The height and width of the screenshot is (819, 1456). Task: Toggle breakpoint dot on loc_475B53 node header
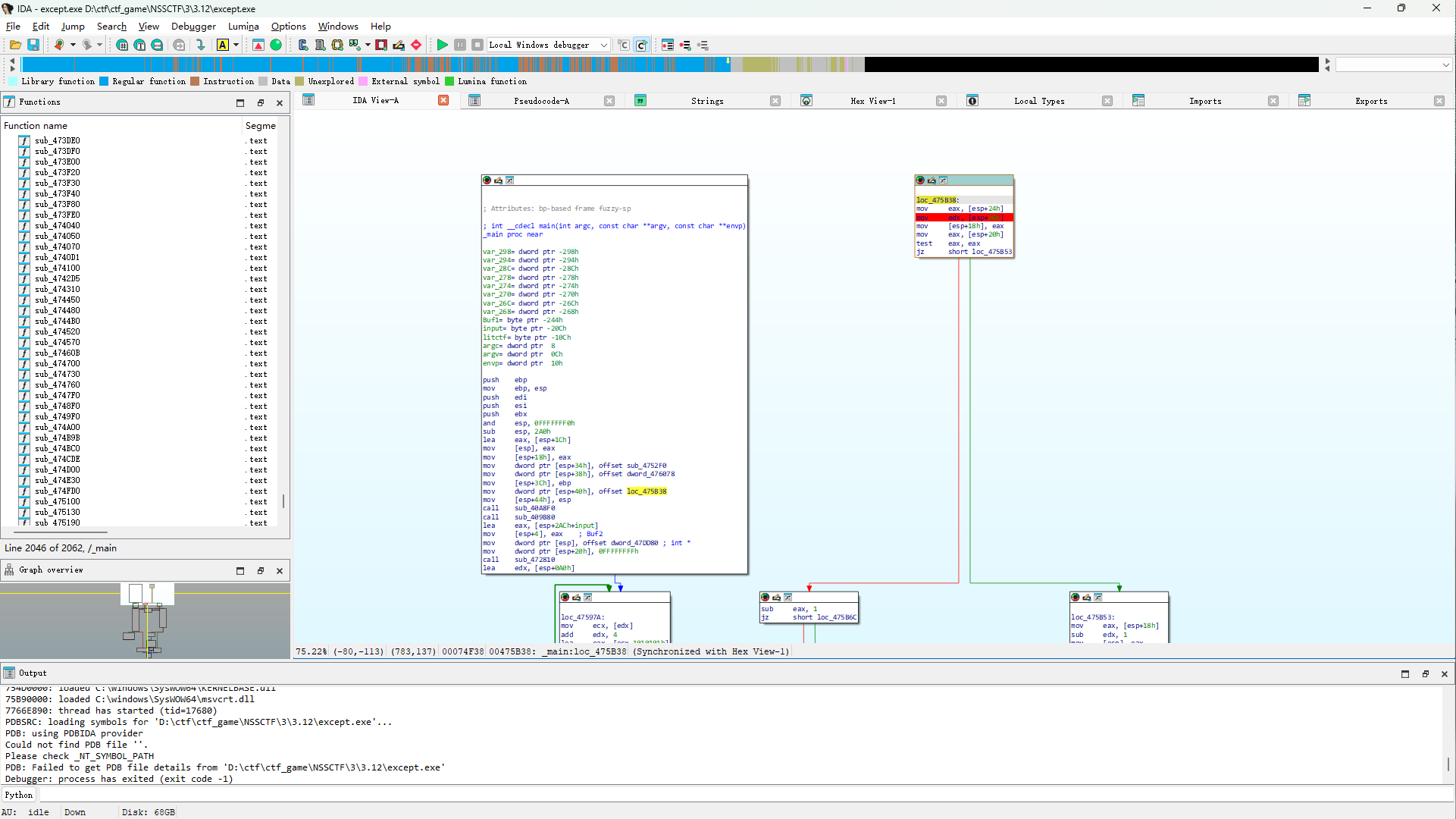pyautogui.click(x=1075, y=598)
